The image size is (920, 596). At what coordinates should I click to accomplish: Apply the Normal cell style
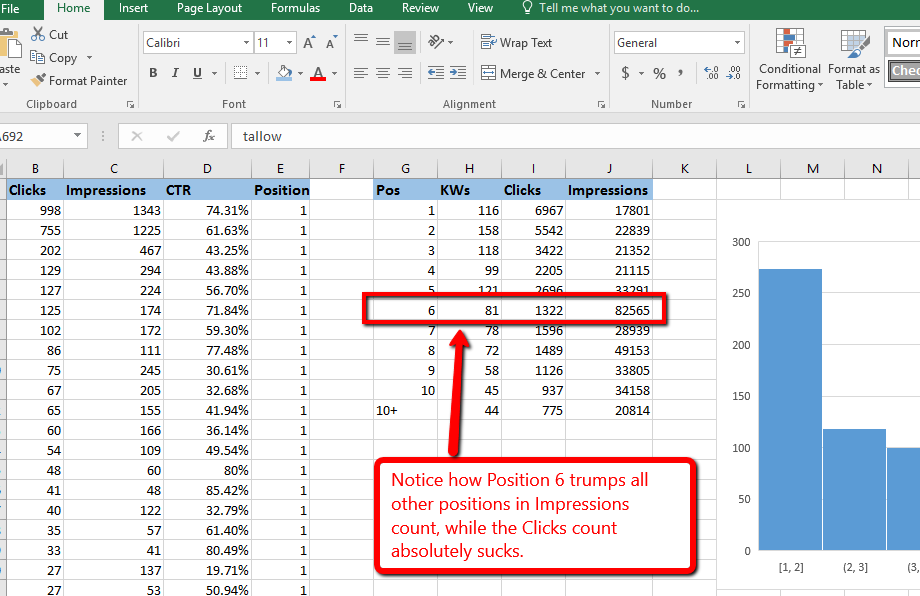pos(904,42)
